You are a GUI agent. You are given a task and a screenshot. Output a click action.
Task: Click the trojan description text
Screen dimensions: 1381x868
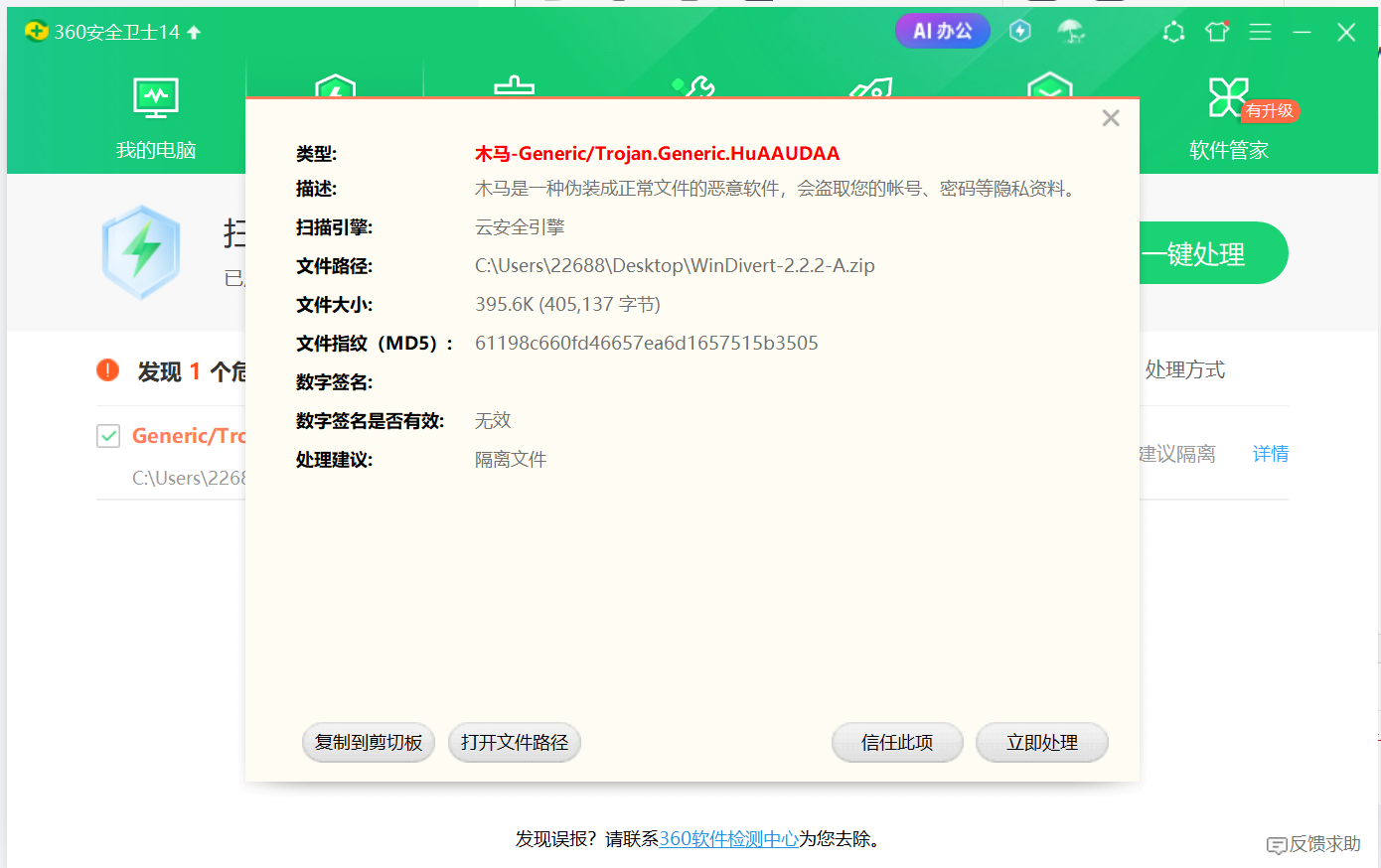pos(778,189)
